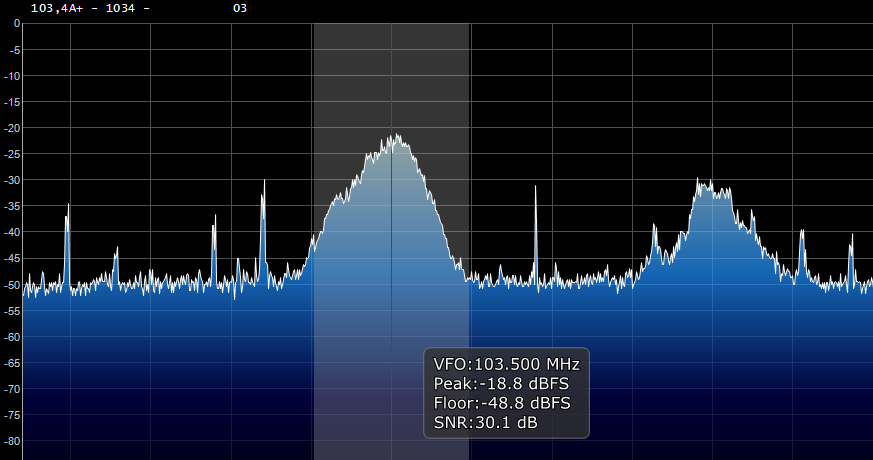The image size is (873, 460).
Task: Click the SNR:30.1 dB readout
Action: pos(485,423)
